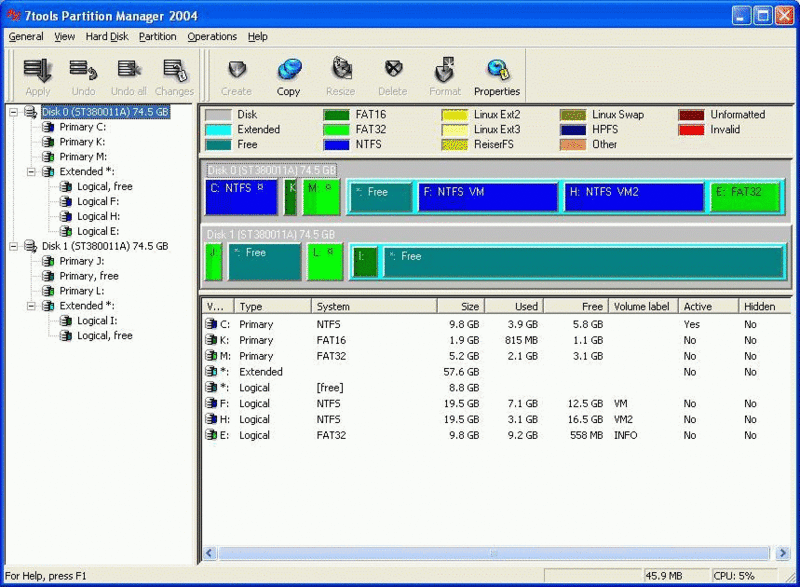Screen dimensions: 800x587
Task: Sort the list by Active column header
Action: 708,307
